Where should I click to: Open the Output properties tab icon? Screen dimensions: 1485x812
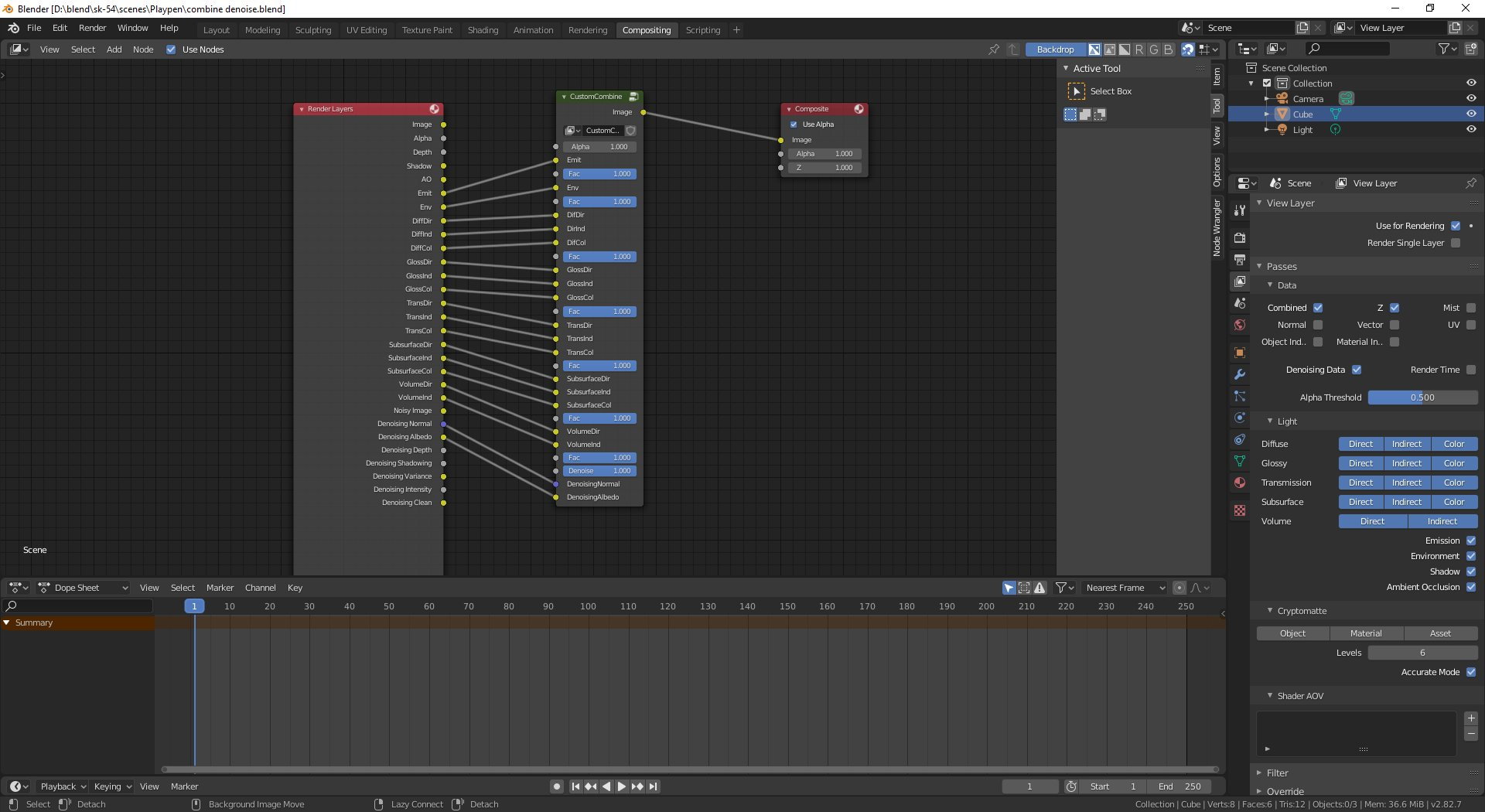point(1240,260)
